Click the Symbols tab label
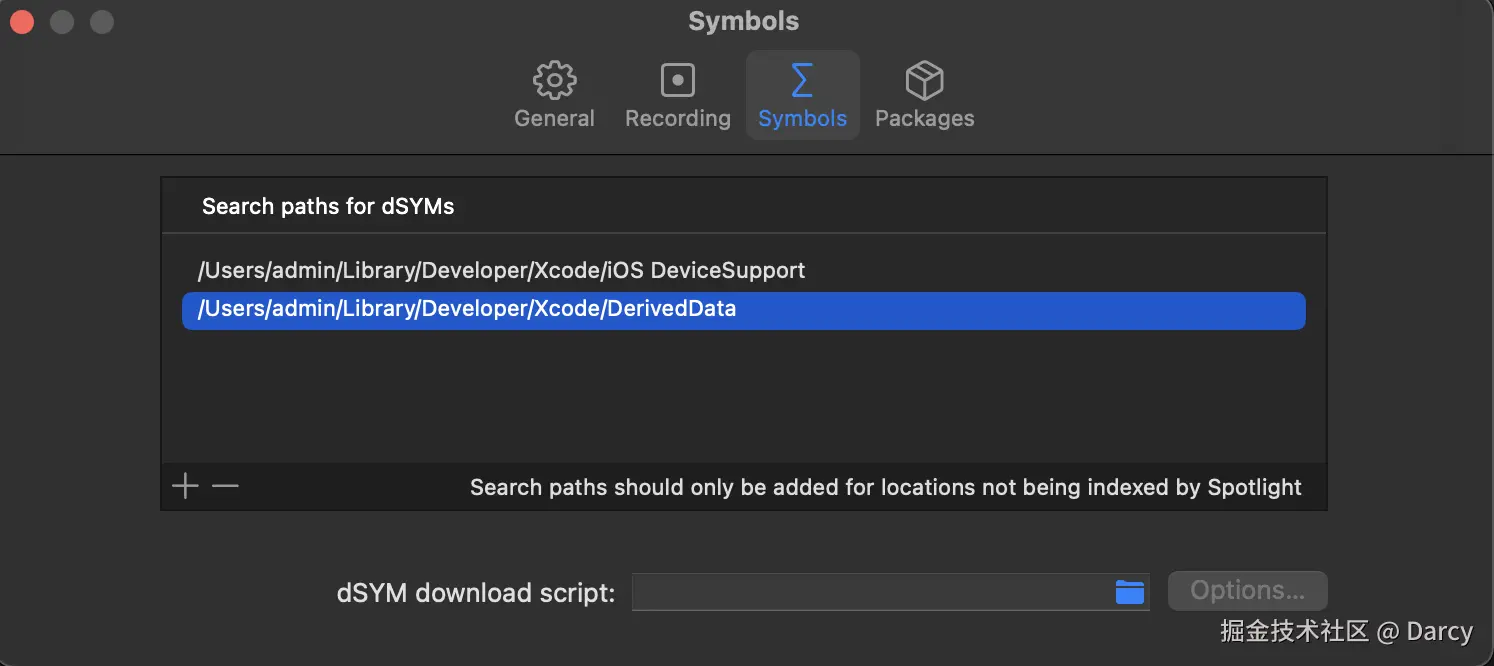Viewport: 1494px width, 666px height. coord(802,118)
